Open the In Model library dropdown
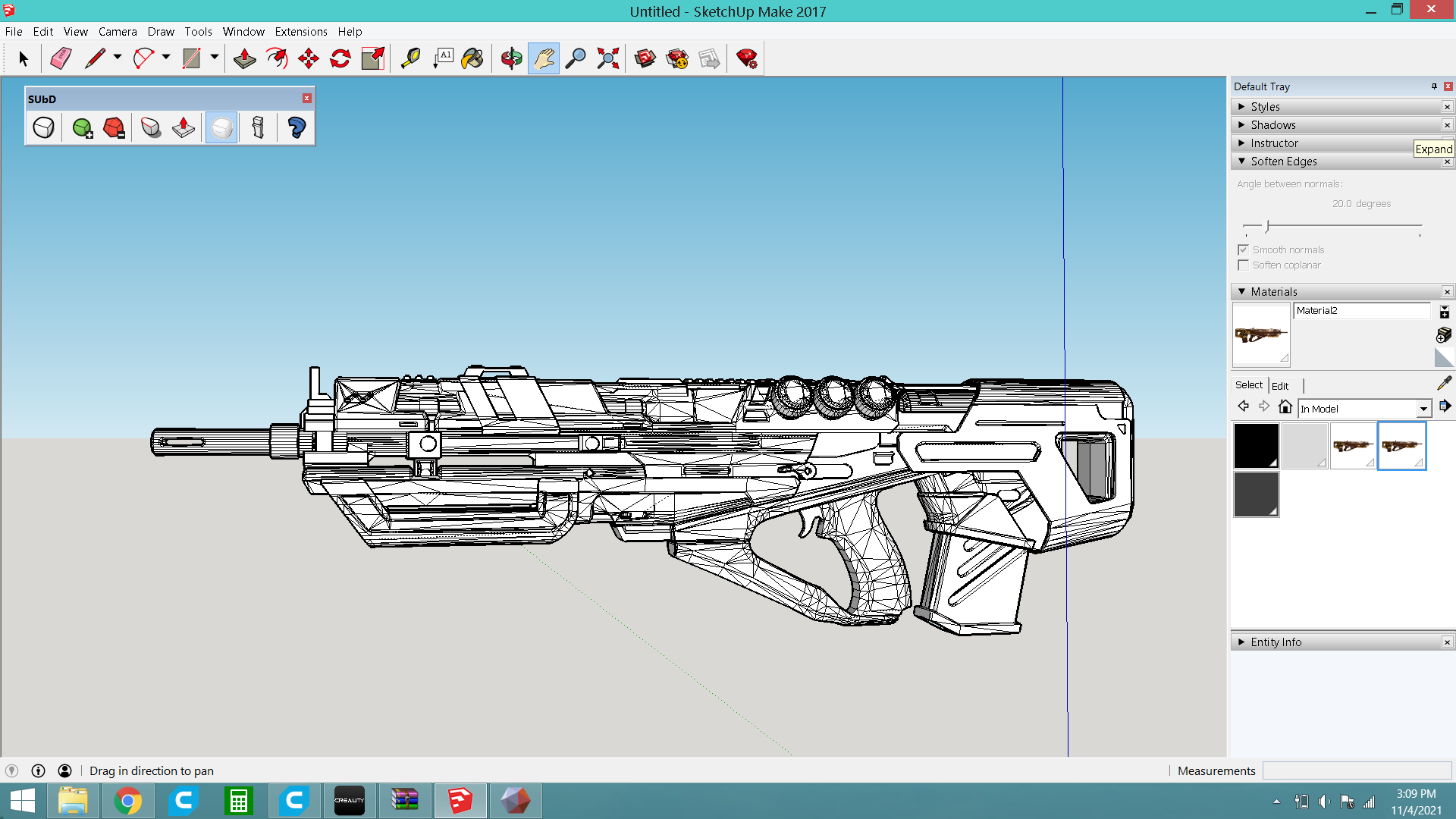Image resolution: width=1456 pixels, height=819 pixels. [1423, 409]
